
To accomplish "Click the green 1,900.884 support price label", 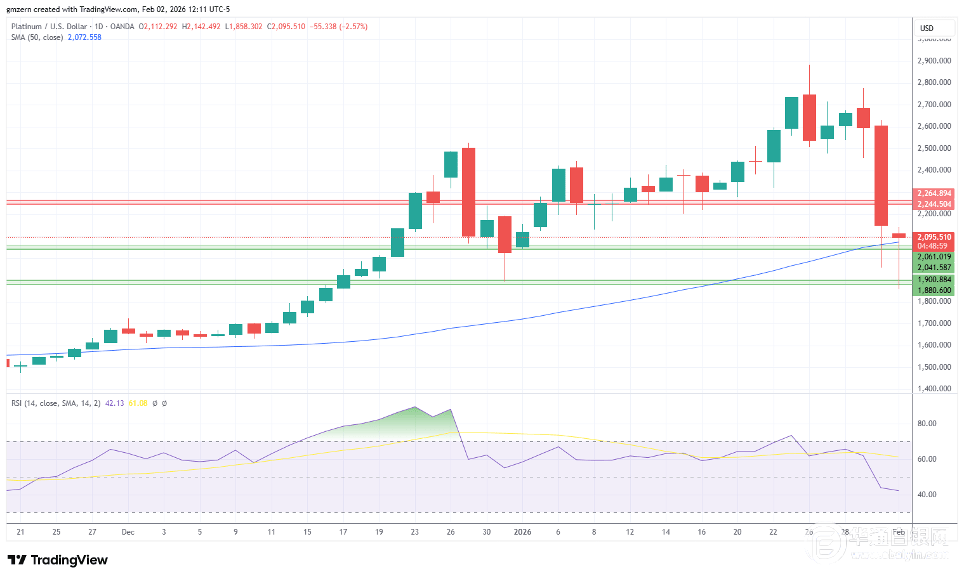I will [x=934, y=279].
